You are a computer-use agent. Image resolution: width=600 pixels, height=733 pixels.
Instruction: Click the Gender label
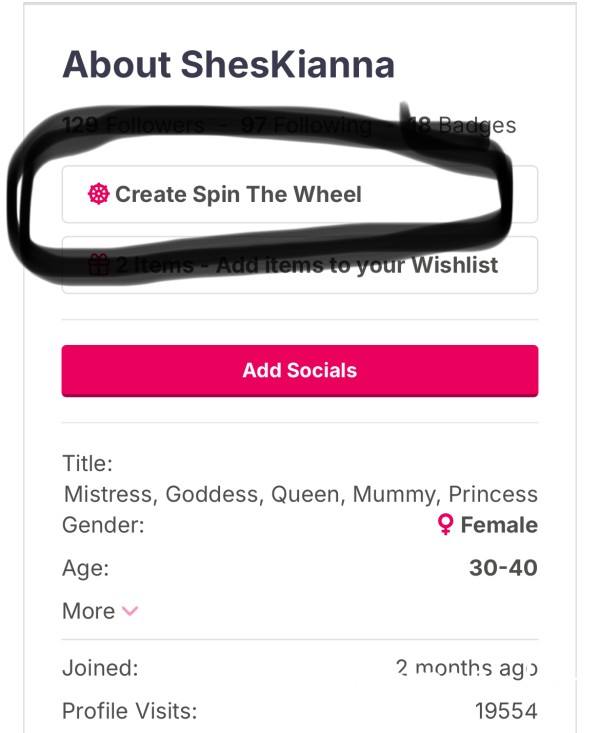click(103, 525)
